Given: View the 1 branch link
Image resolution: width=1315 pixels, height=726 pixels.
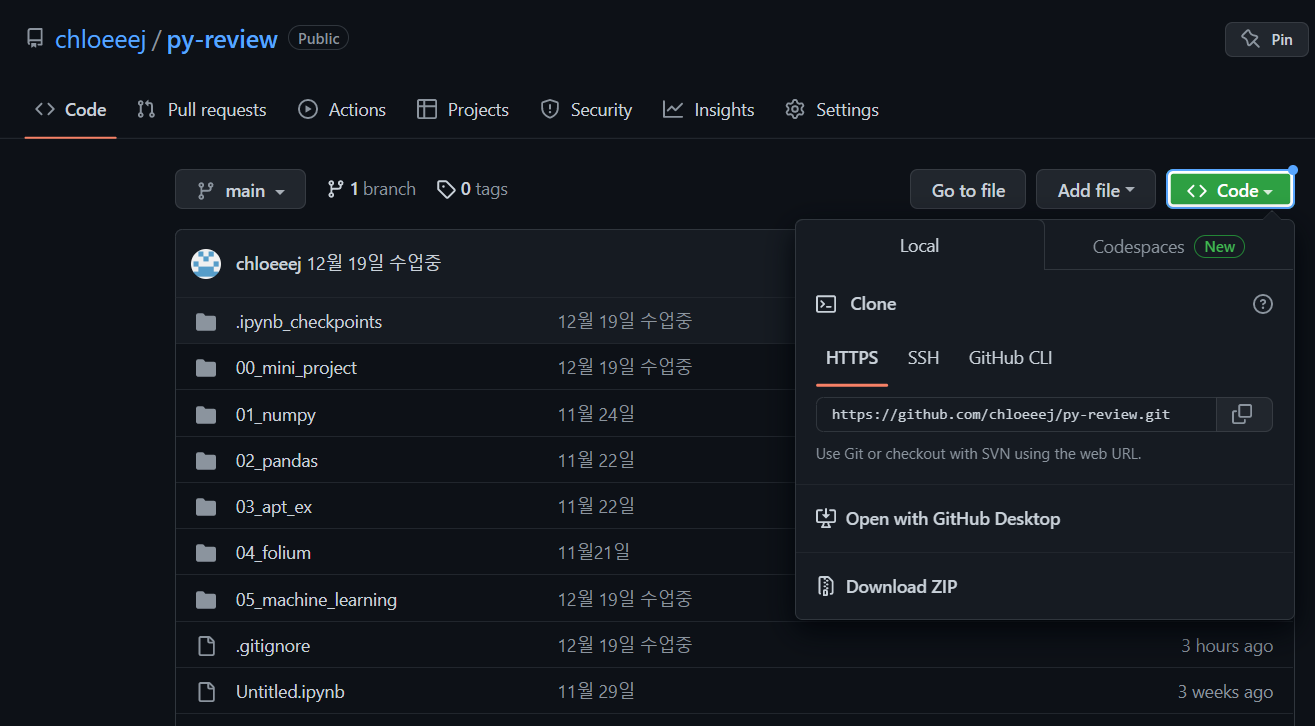Looking at the screenshot, I should pos(371,189).
